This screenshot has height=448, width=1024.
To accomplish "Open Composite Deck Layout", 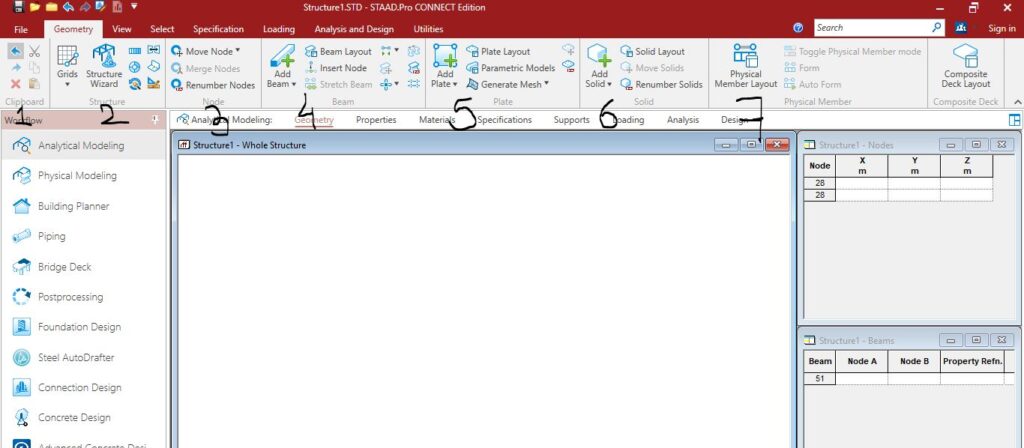I will [x=966, y=67].
